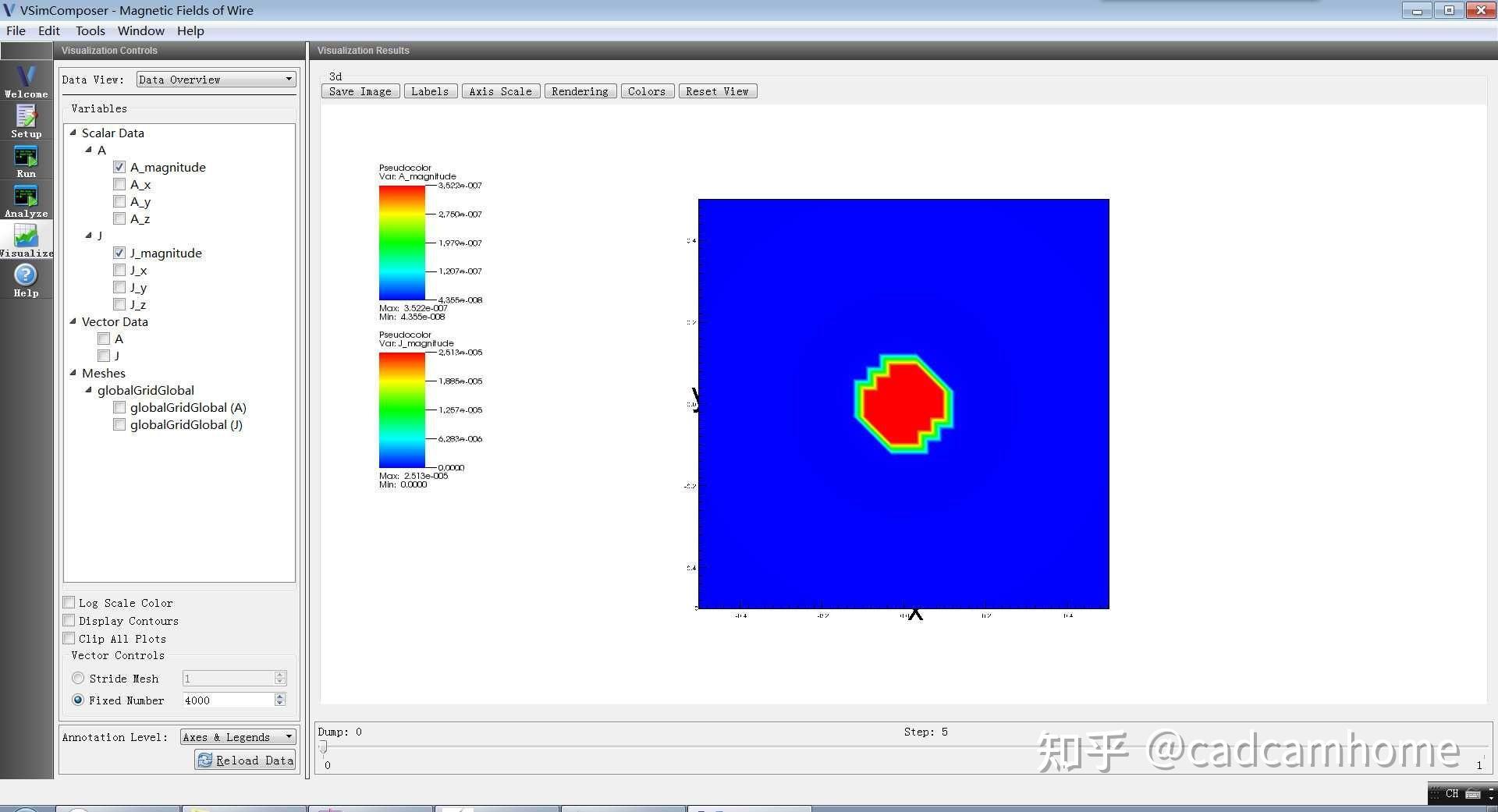
Task: Click the Save Image button
Action: pyautogui.click(x=360, y=90)
